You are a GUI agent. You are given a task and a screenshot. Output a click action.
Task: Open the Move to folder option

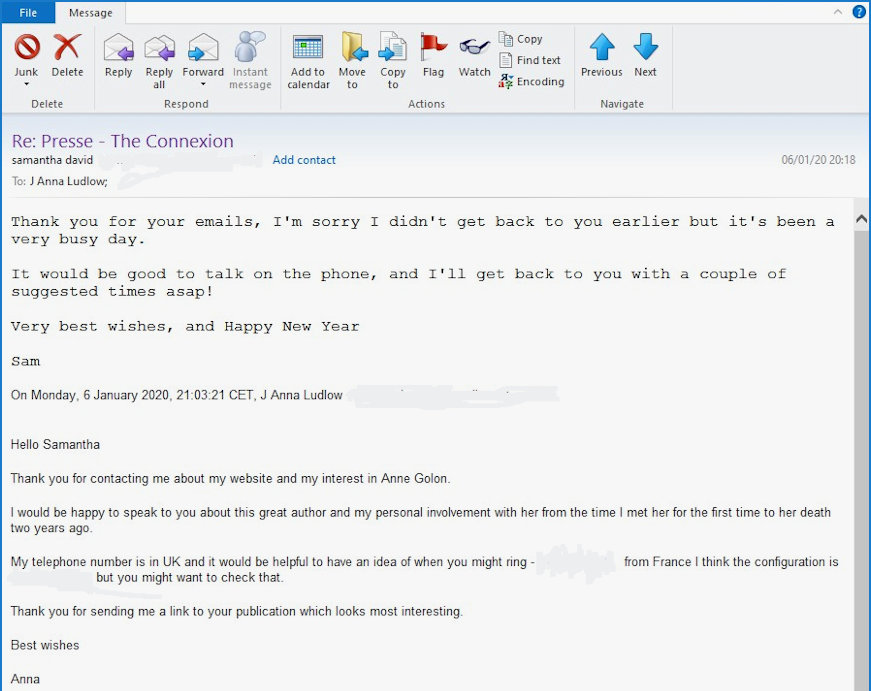353,48
